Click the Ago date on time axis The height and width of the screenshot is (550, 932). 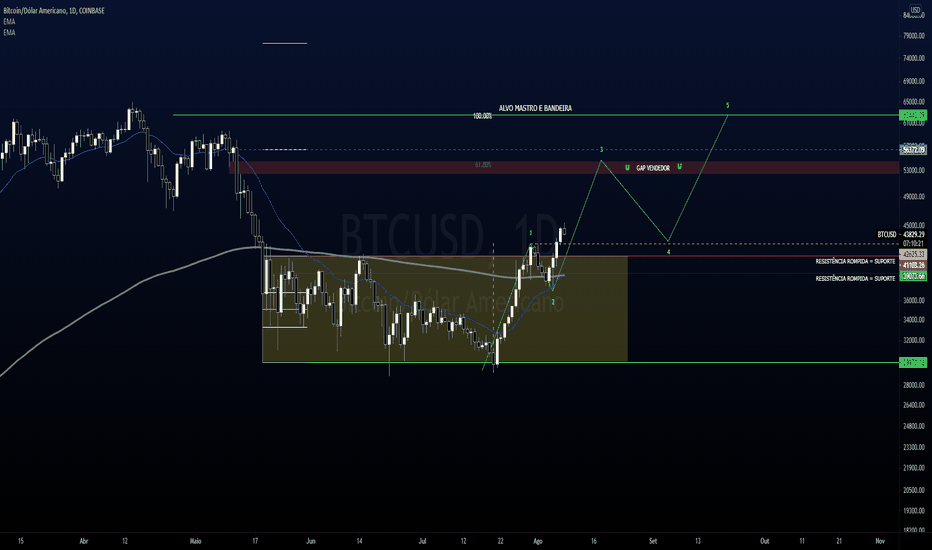click(x=538, y=541)
